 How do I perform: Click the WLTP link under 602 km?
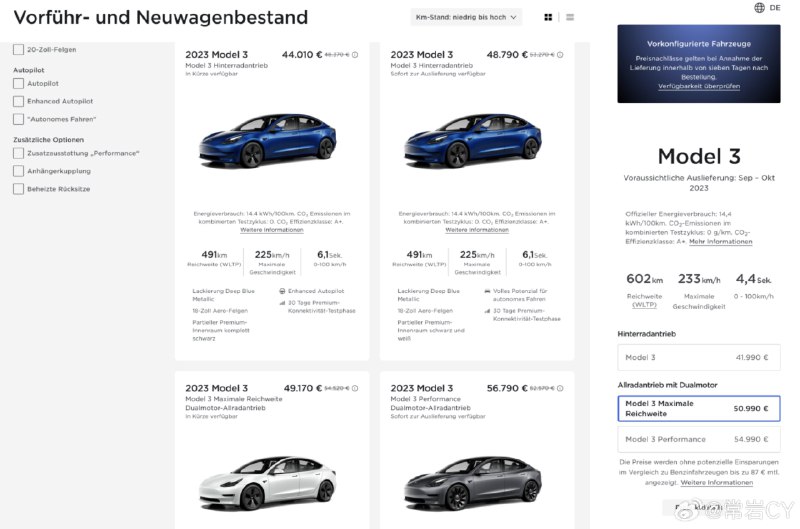pos(644,305)
